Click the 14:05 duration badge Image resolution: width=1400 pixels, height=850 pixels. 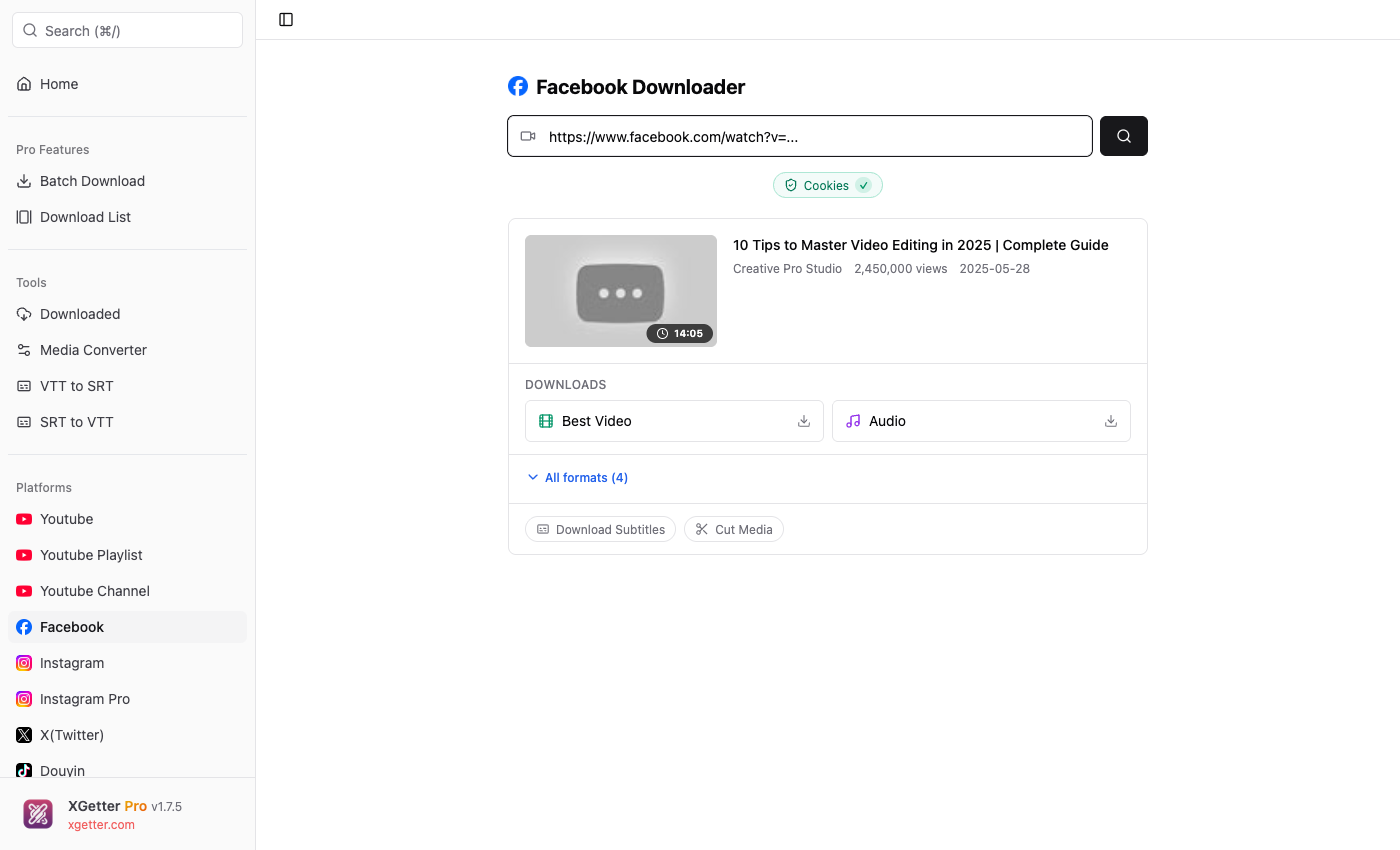(680, 333)
